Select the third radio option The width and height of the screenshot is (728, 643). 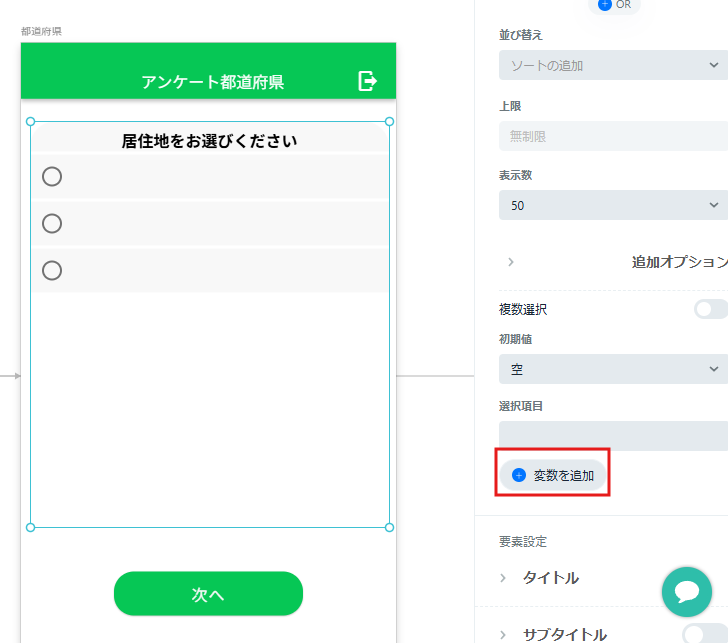(x=52, y=270)
